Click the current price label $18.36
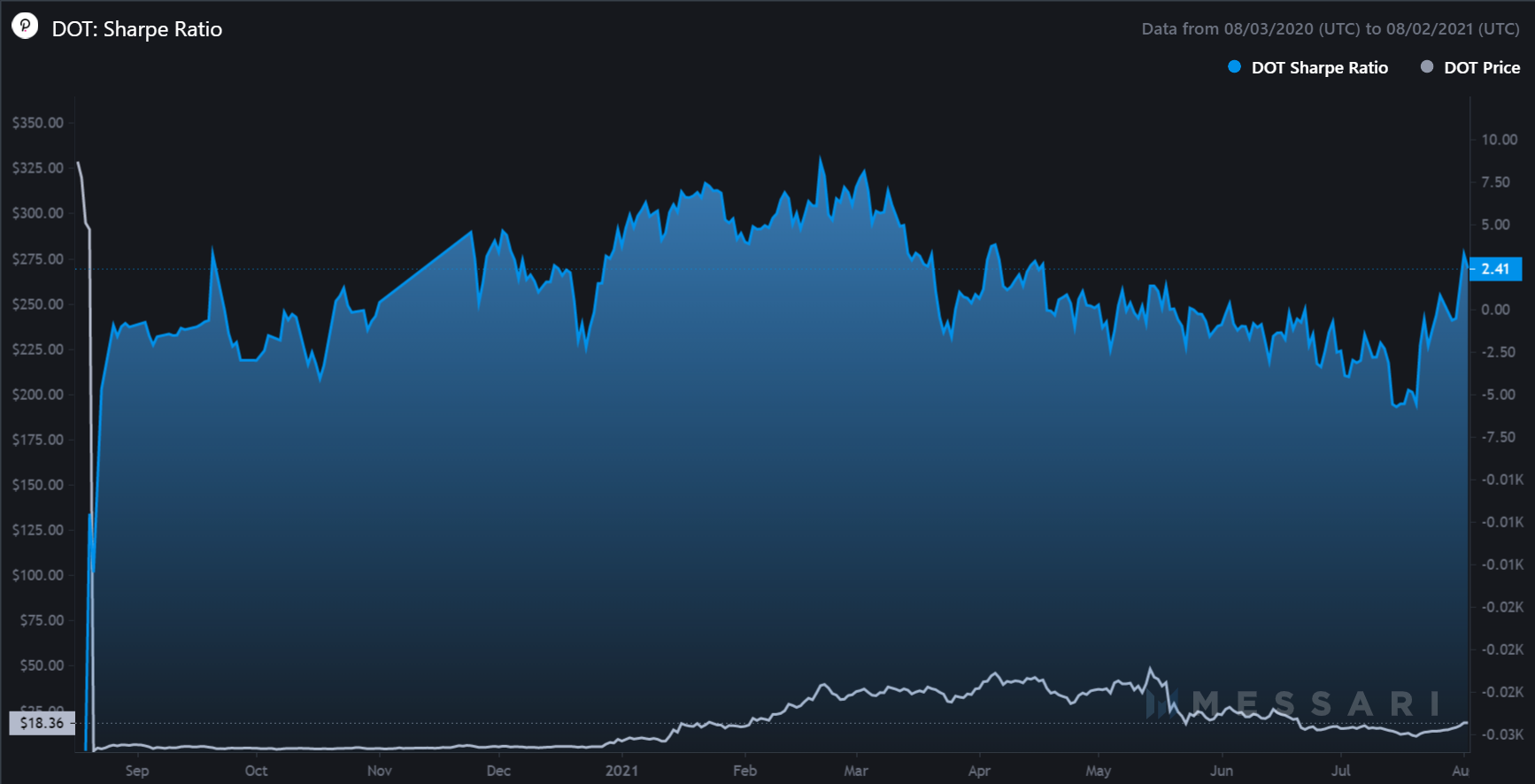 pyautogui.click(x=42, y=723)
